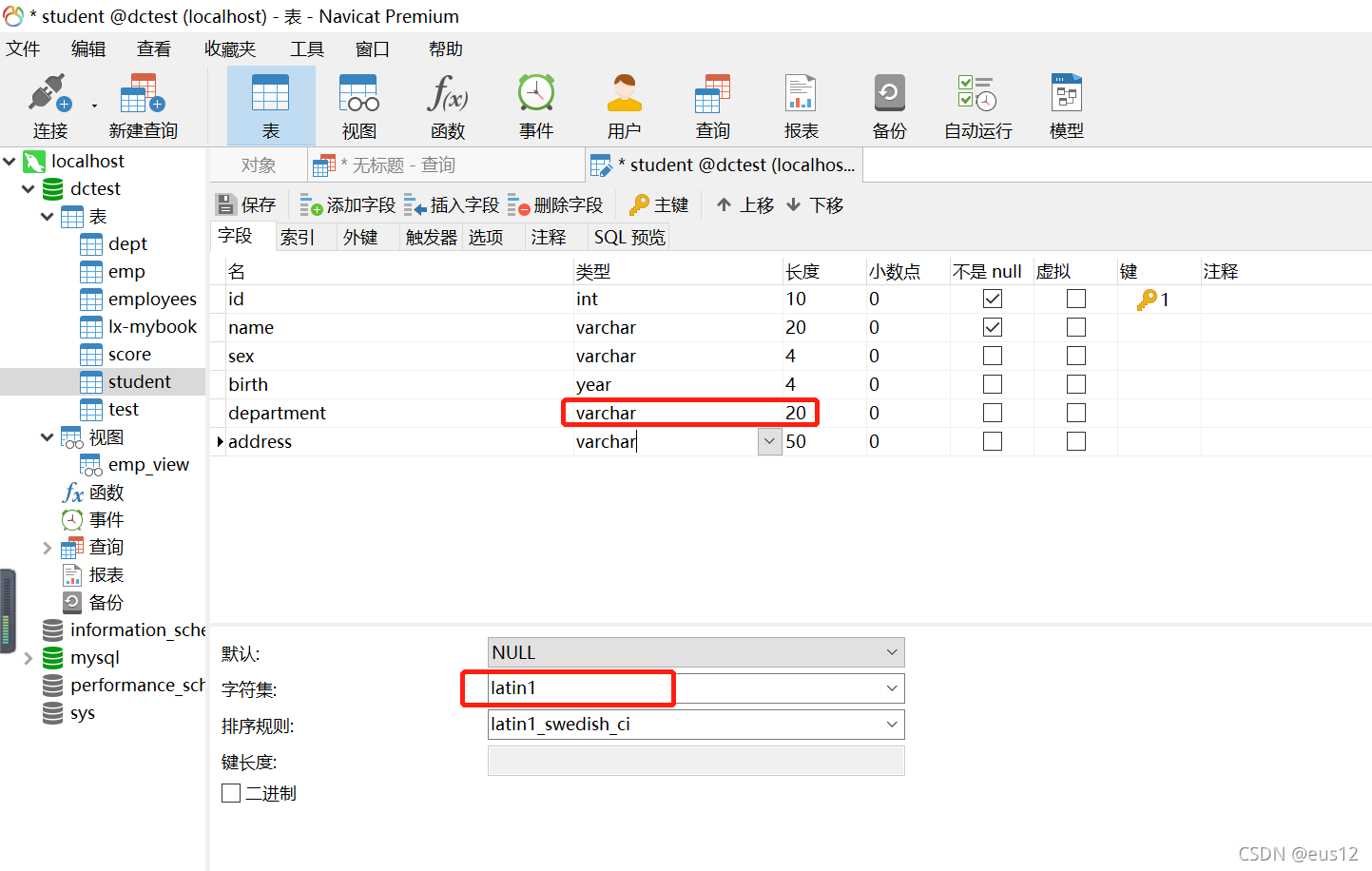Switch to the 索引 indexes tab
Viewport: 1372px width, 871px height.
pyautogui.click(x=298, y=237)
